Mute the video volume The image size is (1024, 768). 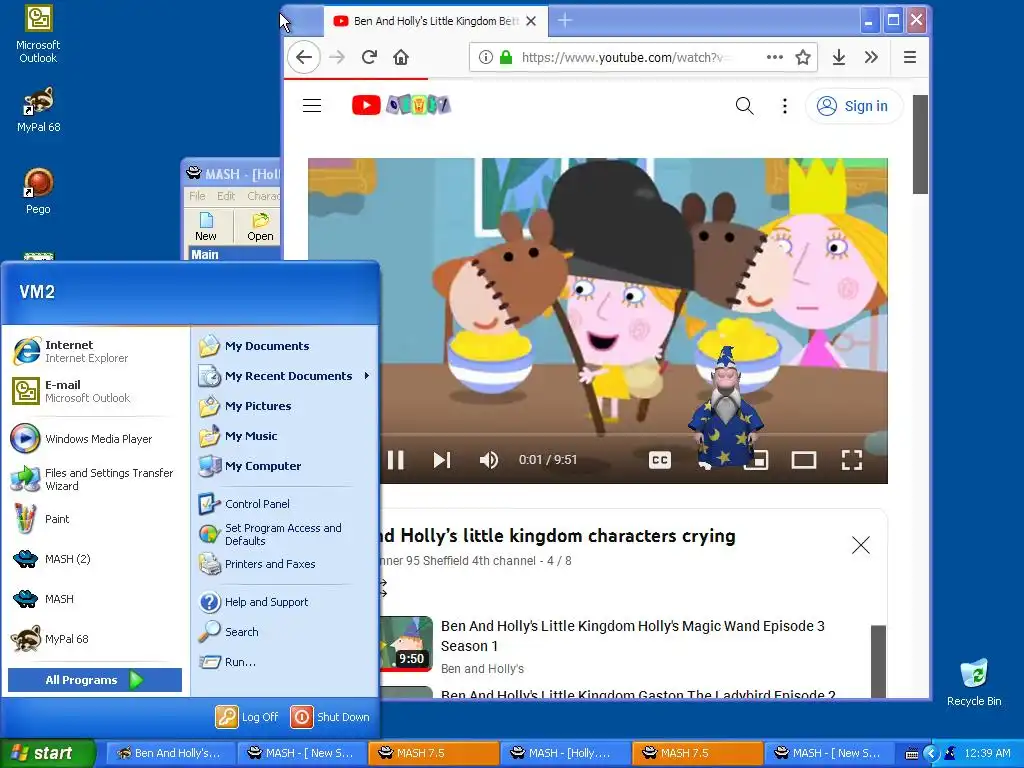488,460
